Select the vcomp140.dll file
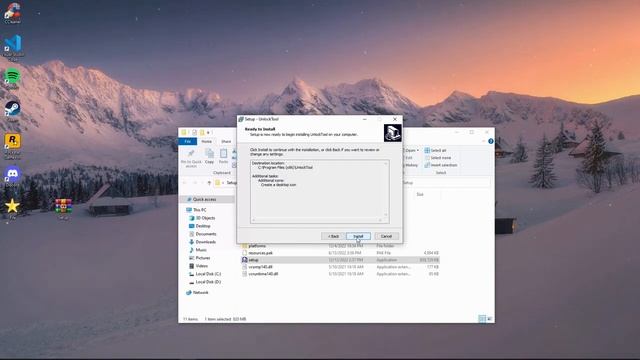Image resolution: width=640 pixels, height=360 pixels. [340, 267]
